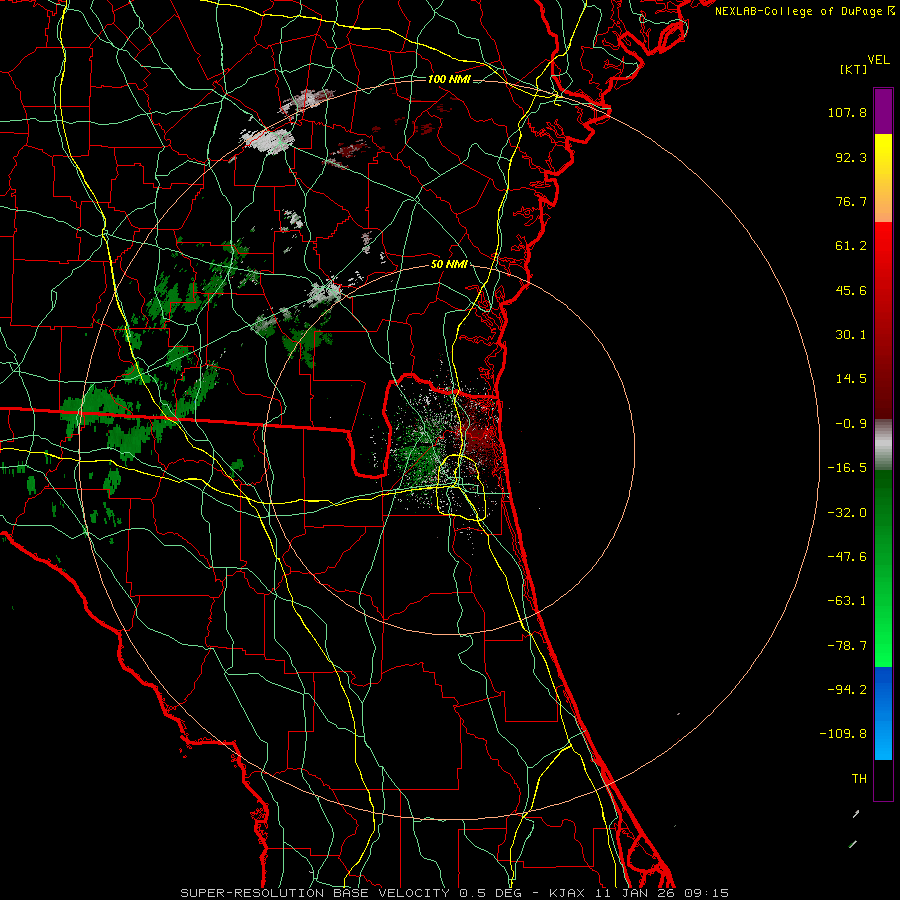
Task: Click the bright green segment of color bar
Action: 883,568
